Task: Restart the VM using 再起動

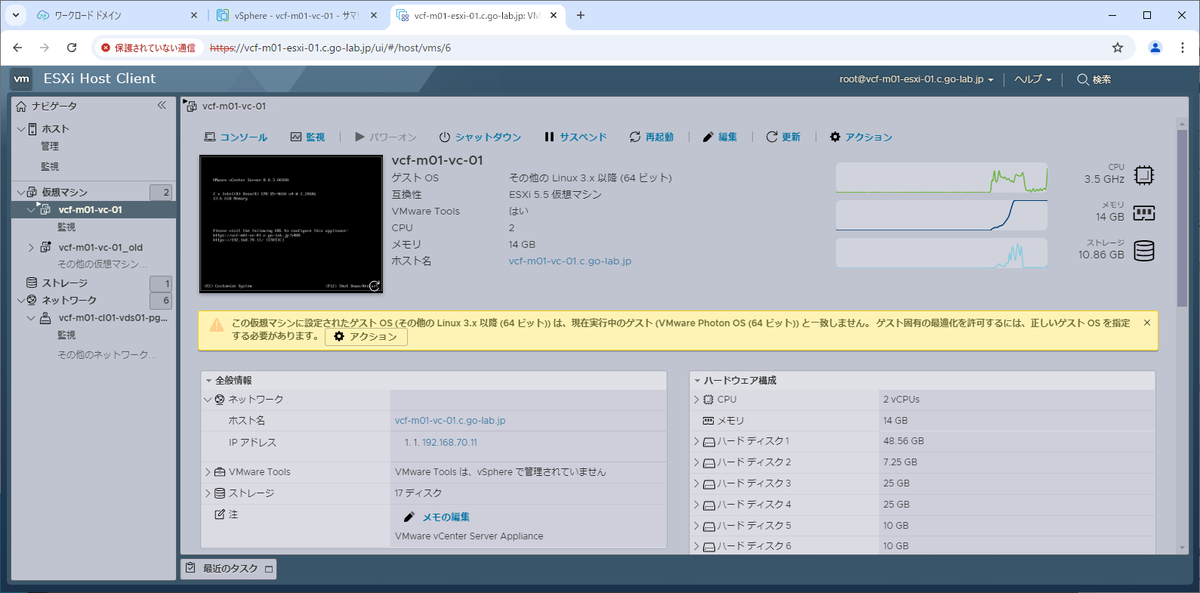Action: tap(651, 137)
